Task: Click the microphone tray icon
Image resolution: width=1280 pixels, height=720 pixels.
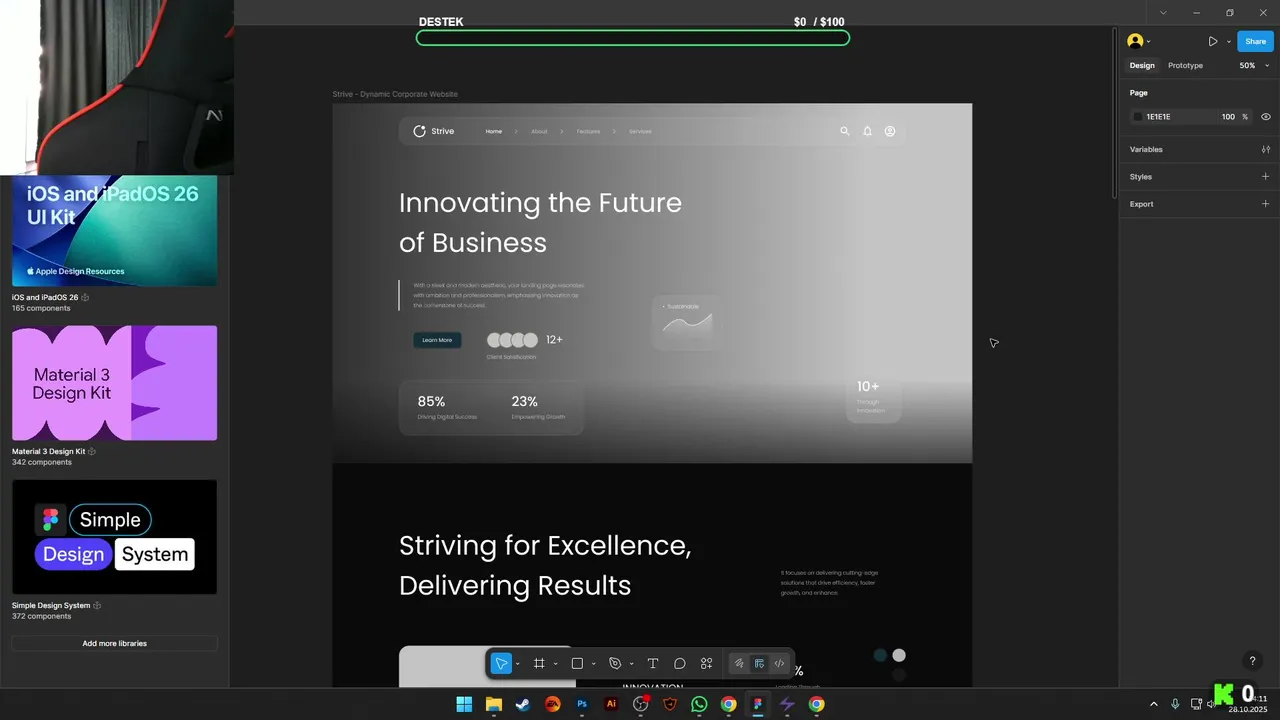Action: point(1175,704)
